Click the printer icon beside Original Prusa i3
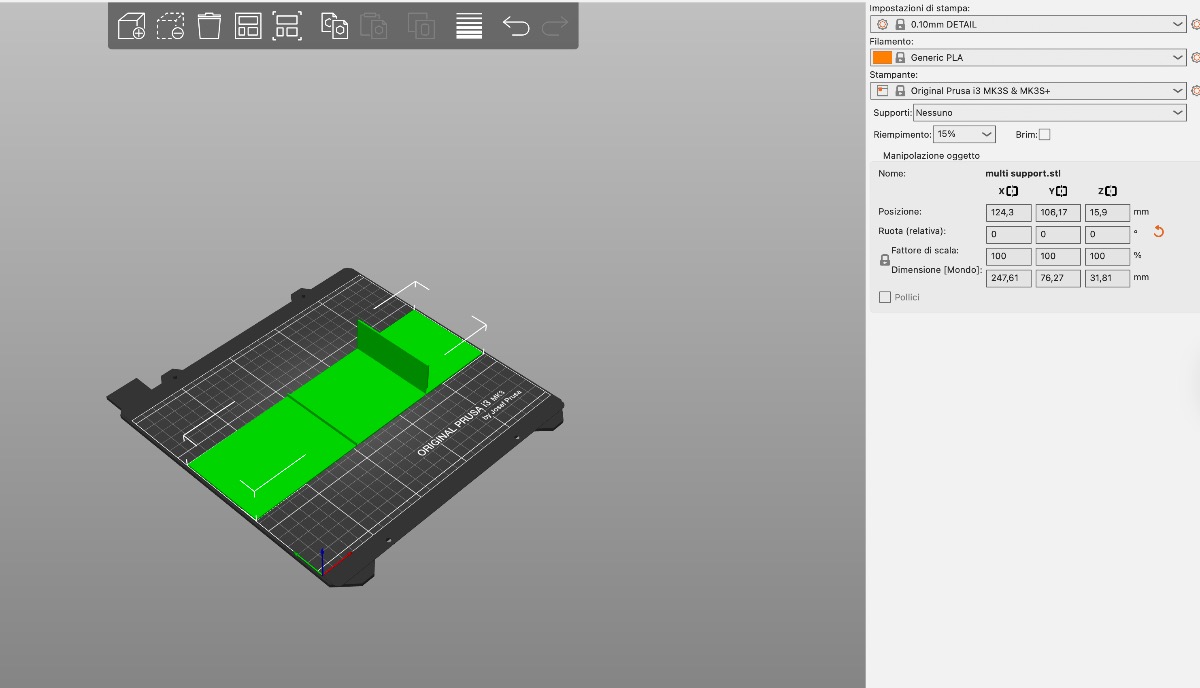 click(x=882, y=91)
